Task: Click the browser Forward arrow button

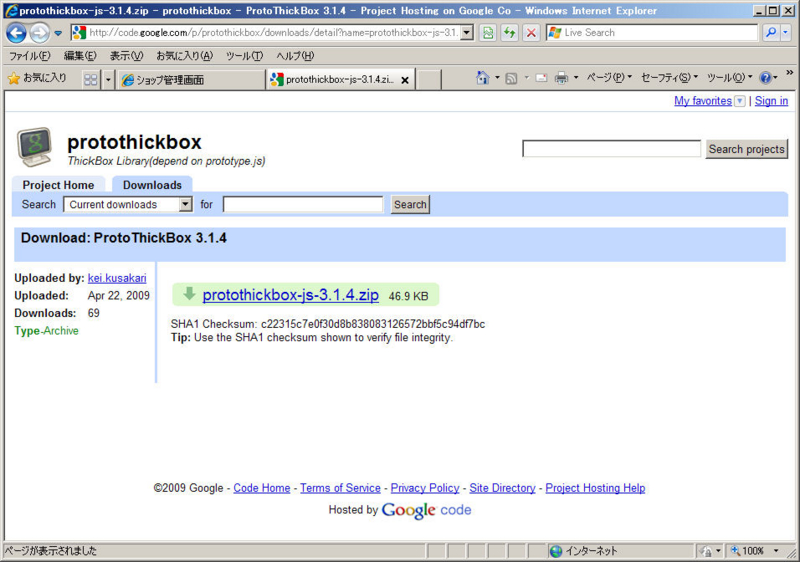Action: click(40, 33)
